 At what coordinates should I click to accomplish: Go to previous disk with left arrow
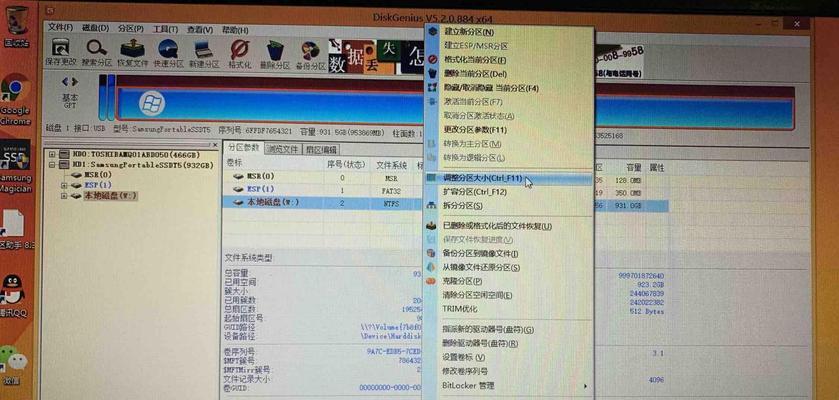click(x=65, y=81)
